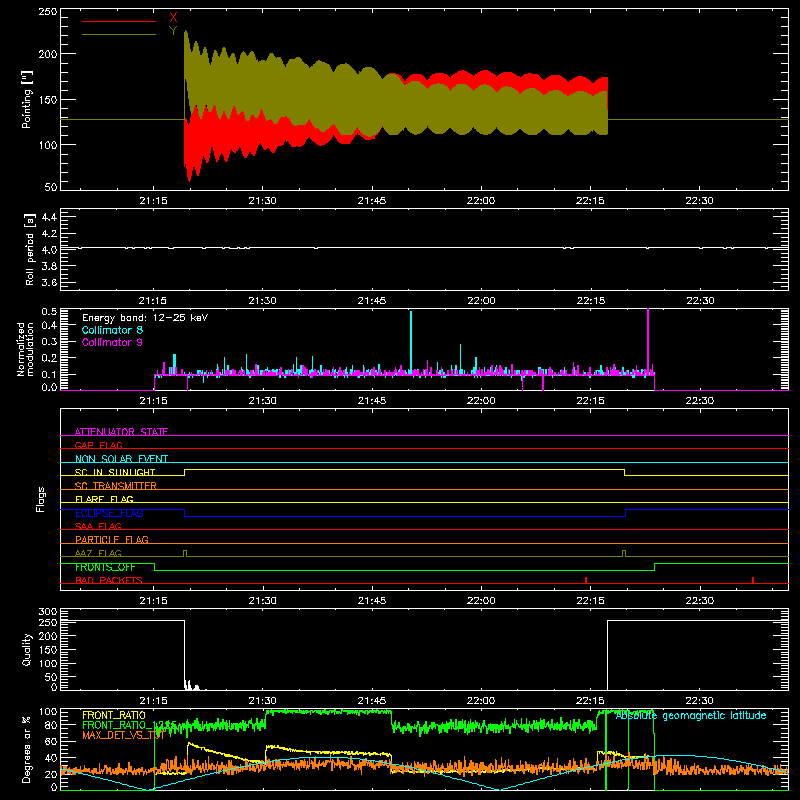Click 'Energy band: 12-25 keV' text
Screen dimensions: 800x800
click(x=145, y=318)
